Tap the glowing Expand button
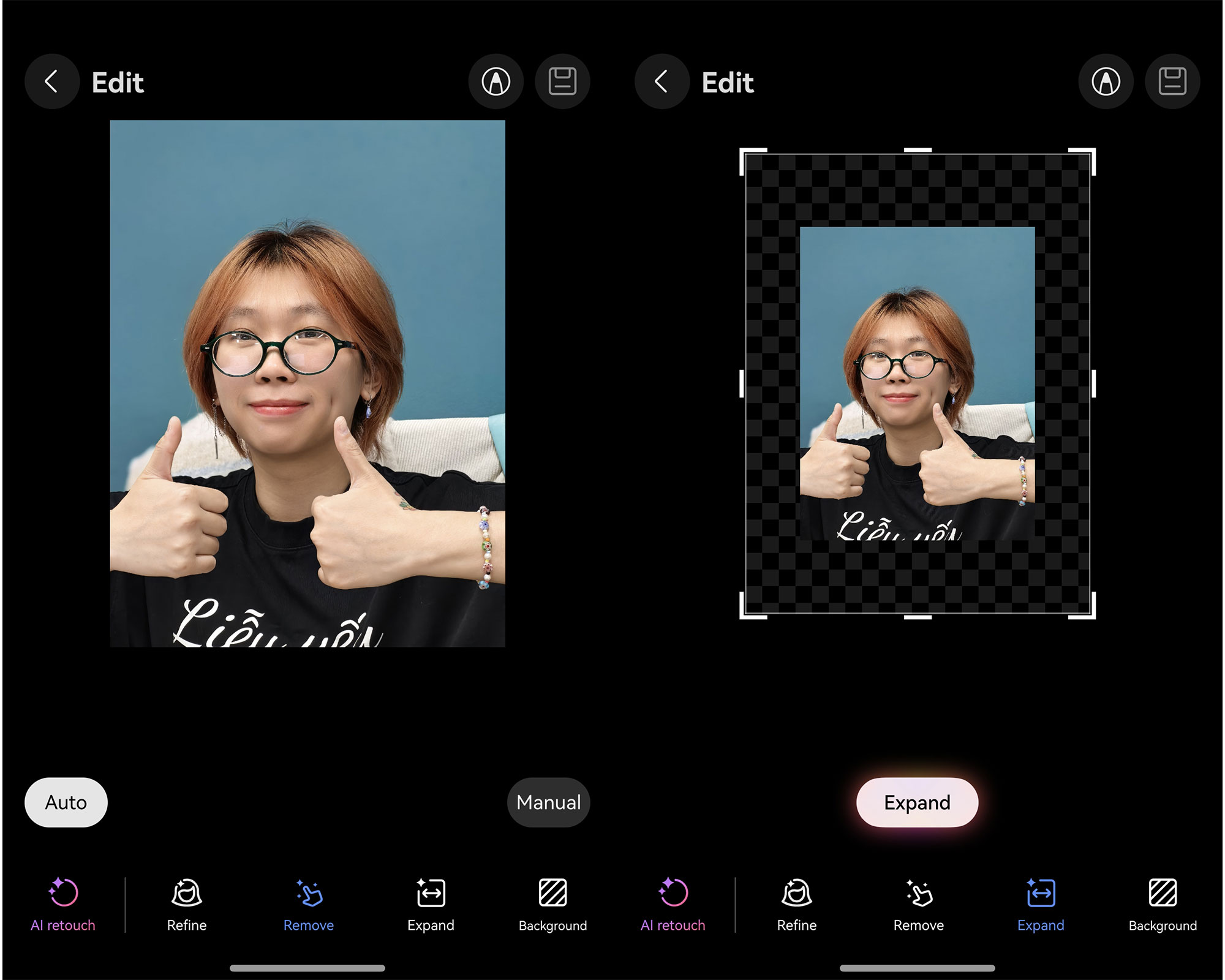This screenshot has width=1225, height=980. point(918,802)
